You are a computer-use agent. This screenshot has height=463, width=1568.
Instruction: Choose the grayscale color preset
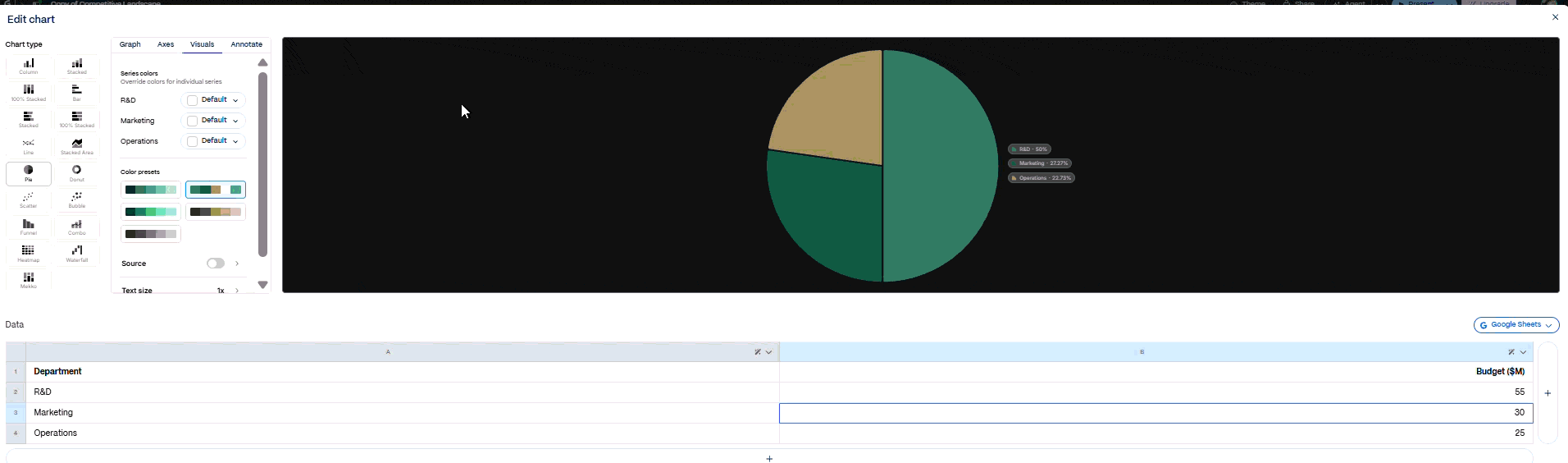click(x=151, y=234)
